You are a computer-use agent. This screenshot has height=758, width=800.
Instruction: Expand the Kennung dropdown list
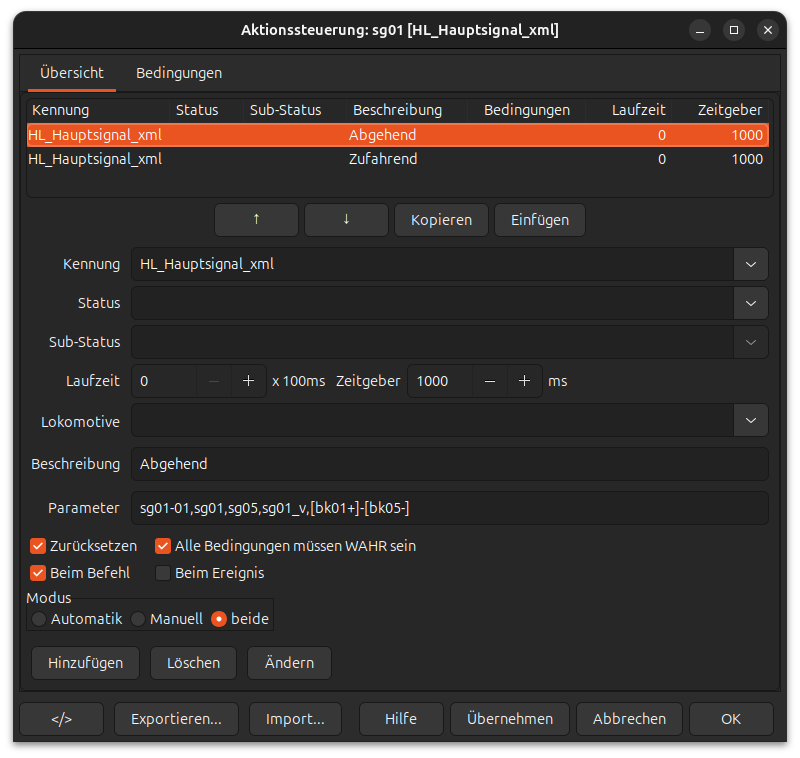(750, 264)
